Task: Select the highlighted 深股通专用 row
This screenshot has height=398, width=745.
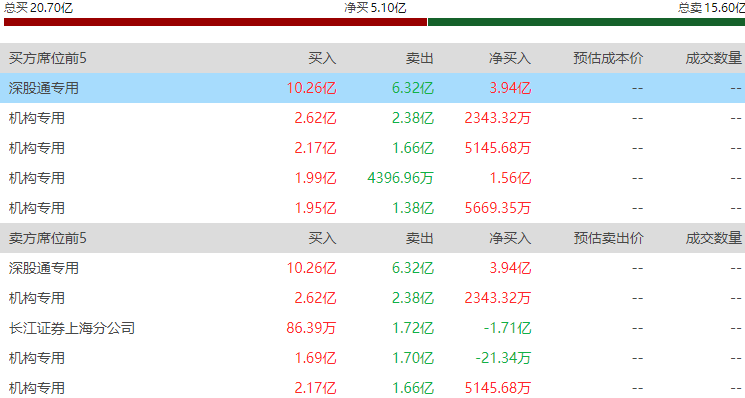Action: click(372, 88)
